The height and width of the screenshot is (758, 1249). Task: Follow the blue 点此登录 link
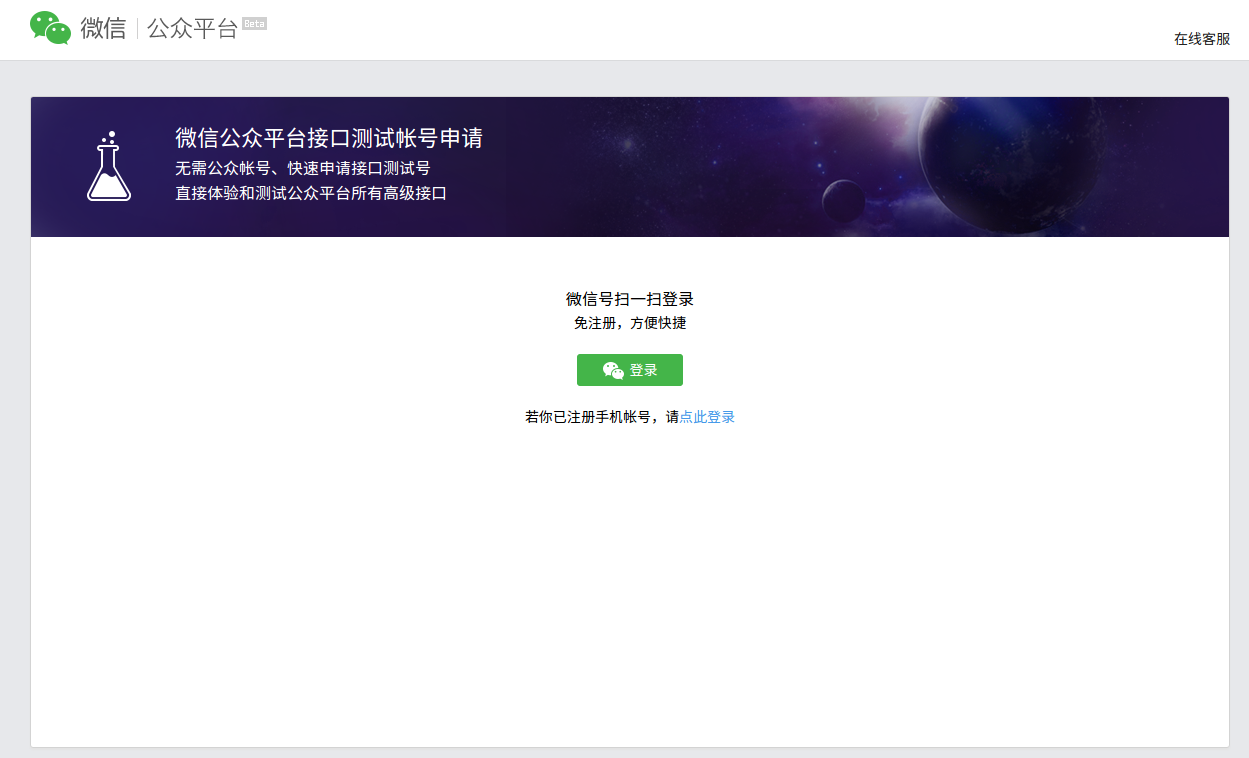[707, 417]
